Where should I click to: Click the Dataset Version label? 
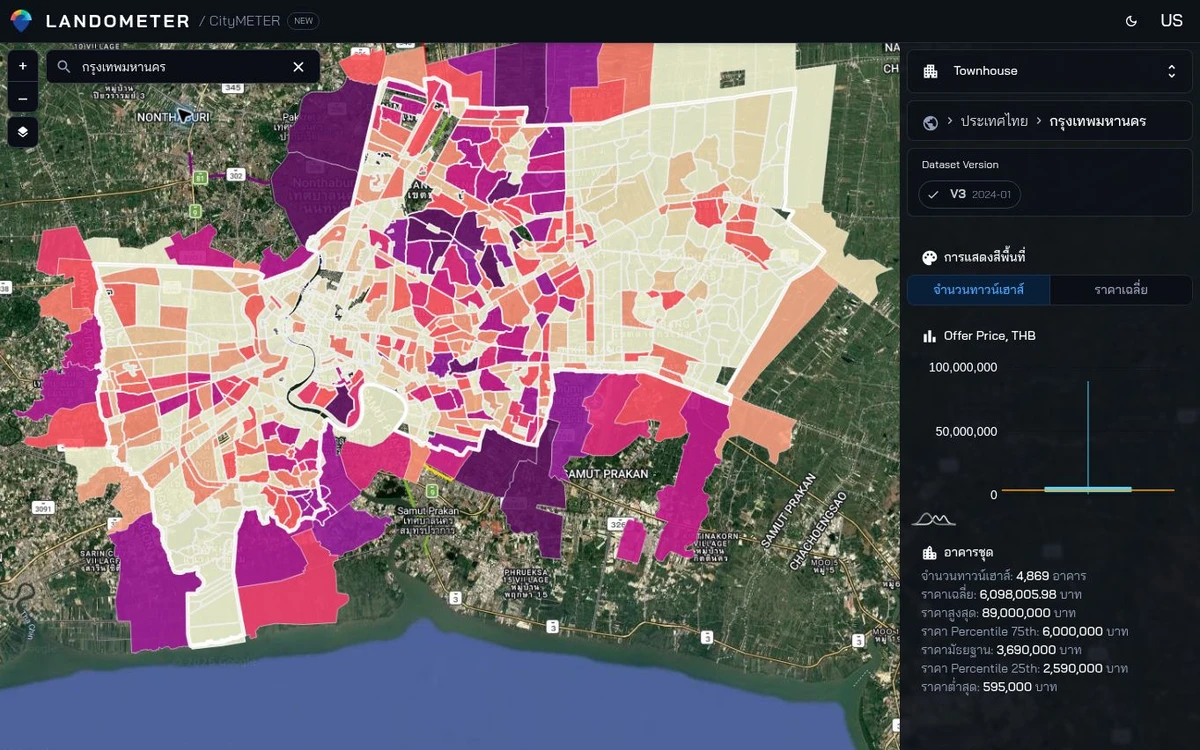(x=960, y=165)
